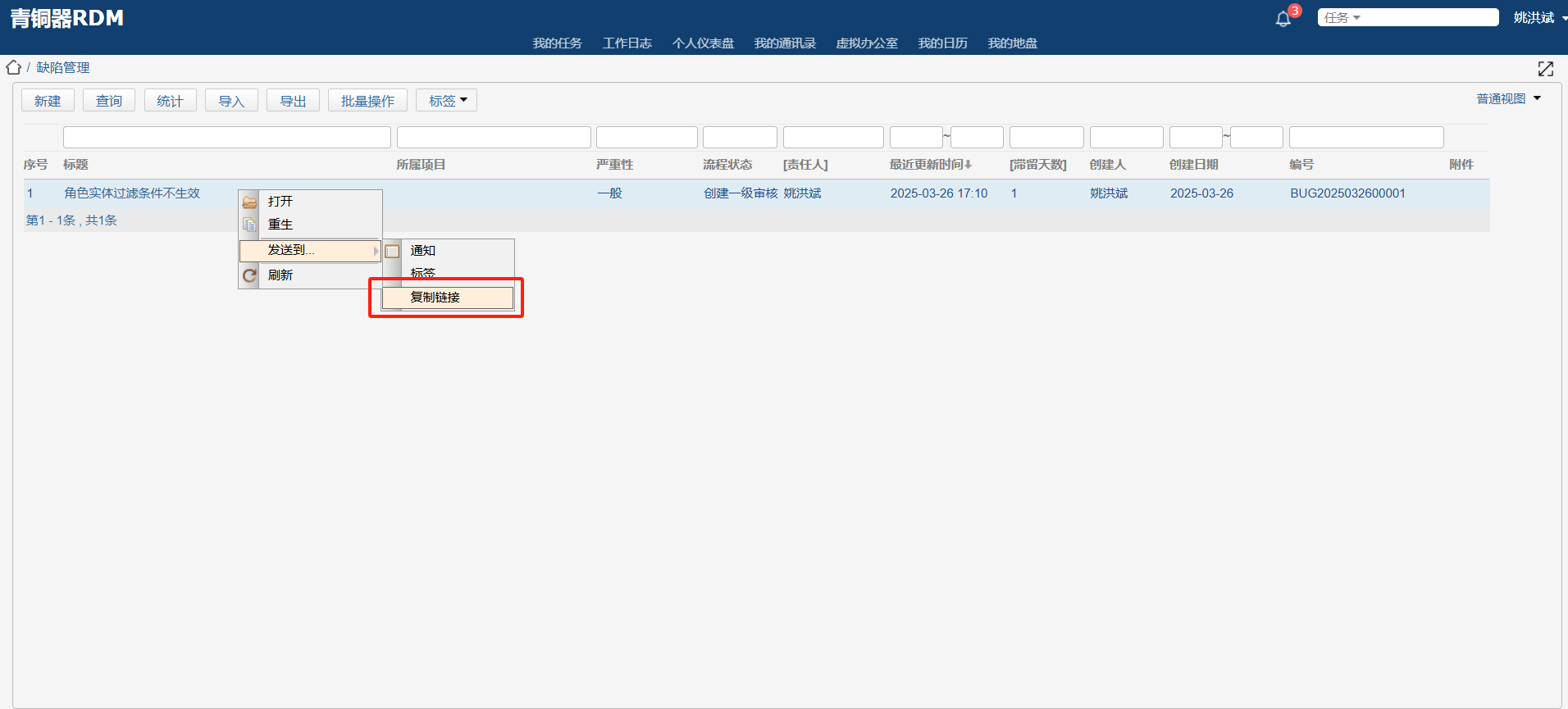Select 复制链接 from the submenu
The image size is (1568, 709).
click(435, 298)
